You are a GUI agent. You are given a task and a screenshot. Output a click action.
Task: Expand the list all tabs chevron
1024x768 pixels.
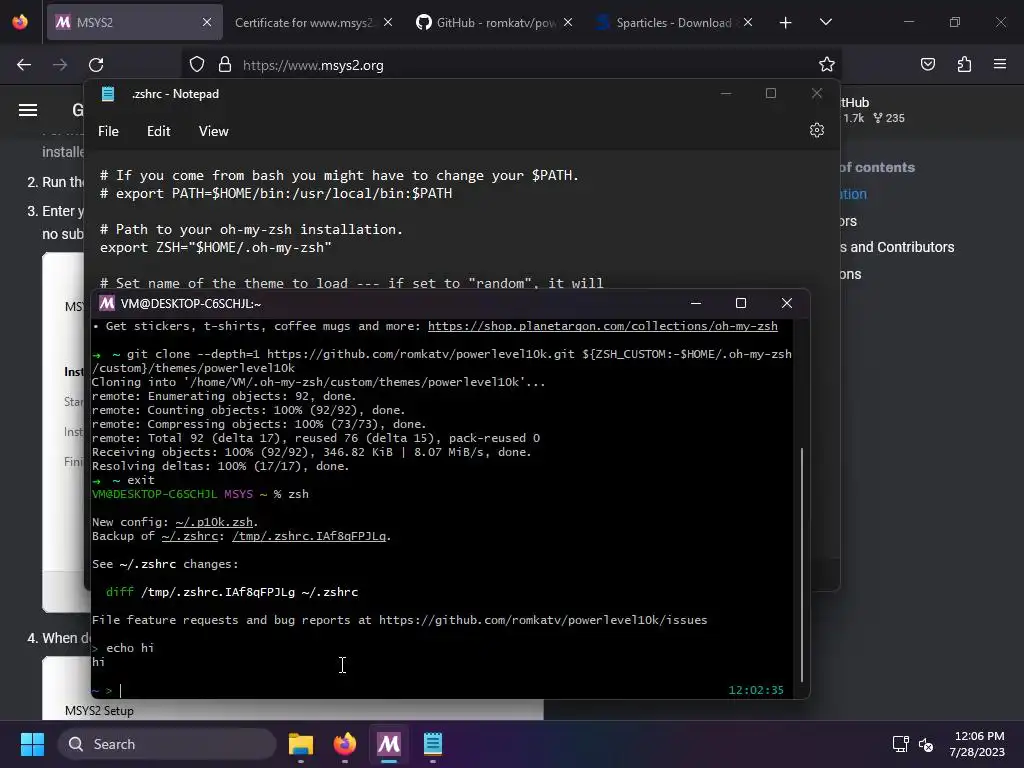(825, 22)
